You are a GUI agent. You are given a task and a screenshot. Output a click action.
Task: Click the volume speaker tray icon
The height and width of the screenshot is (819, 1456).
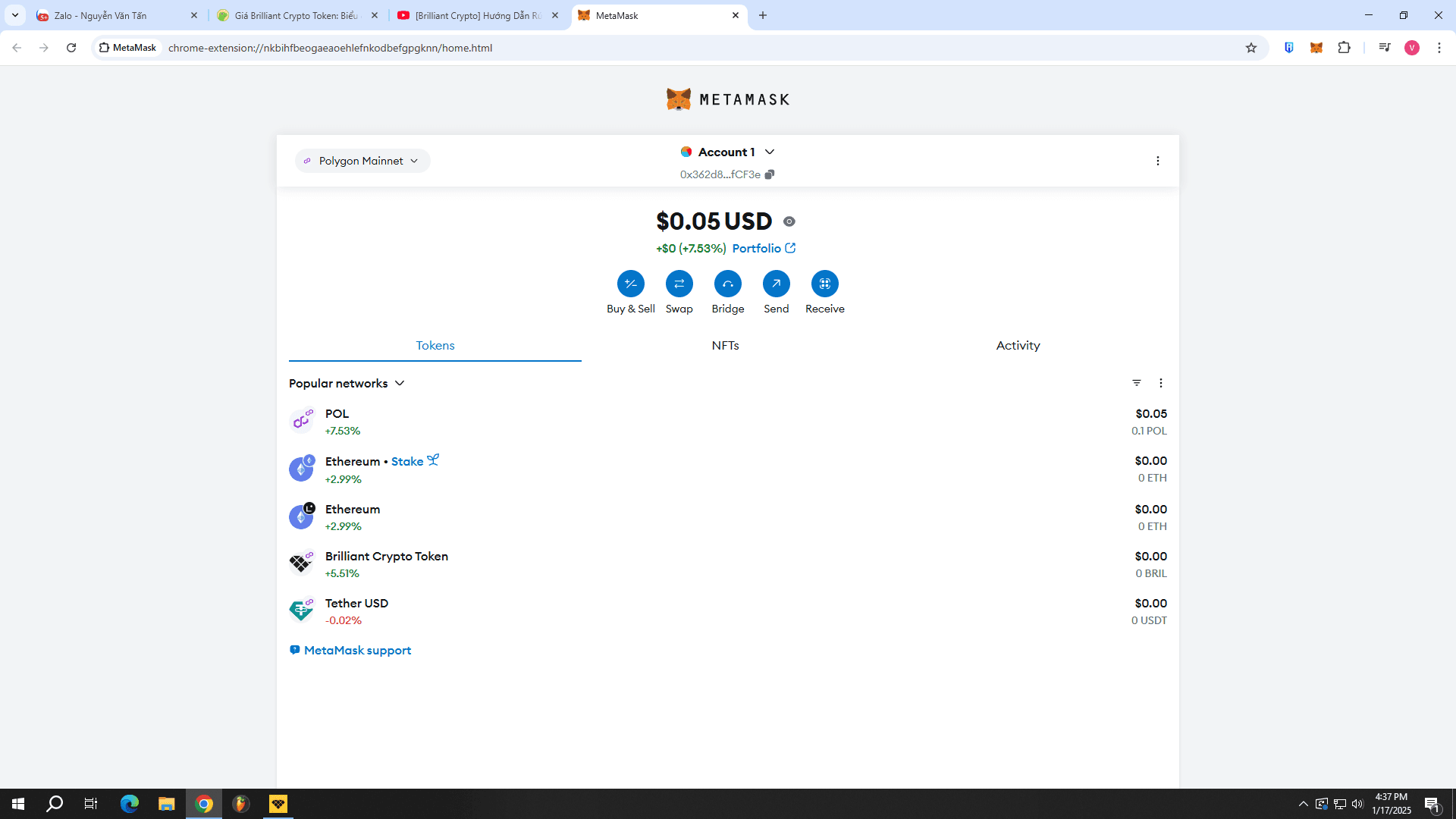pyautogui.click(x=1357, y=804)
